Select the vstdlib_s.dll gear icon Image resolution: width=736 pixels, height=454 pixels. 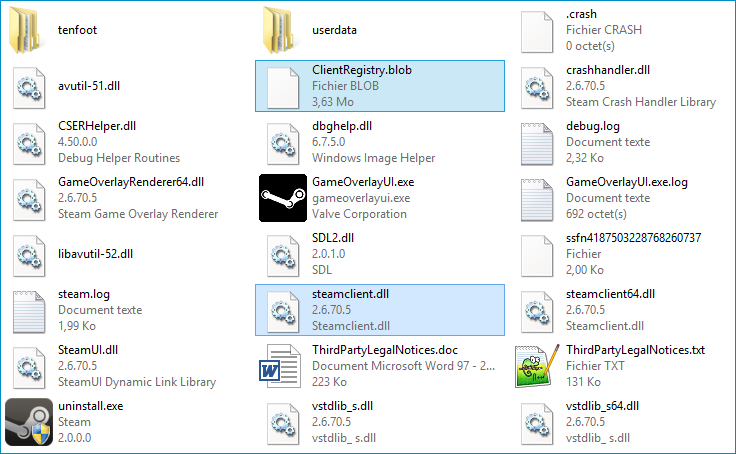pyautogui.click(x=283, y=424)
